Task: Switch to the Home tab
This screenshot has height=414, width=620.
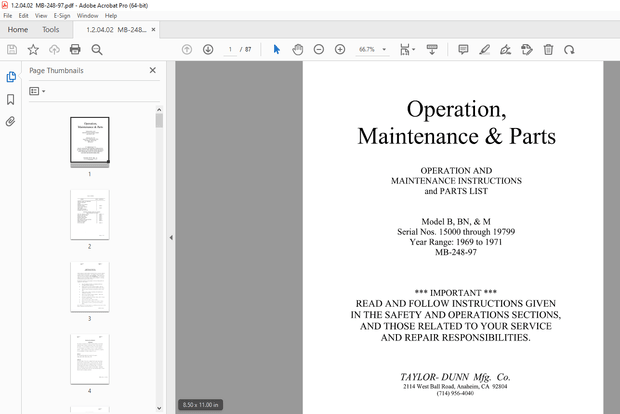Action: 18,30
